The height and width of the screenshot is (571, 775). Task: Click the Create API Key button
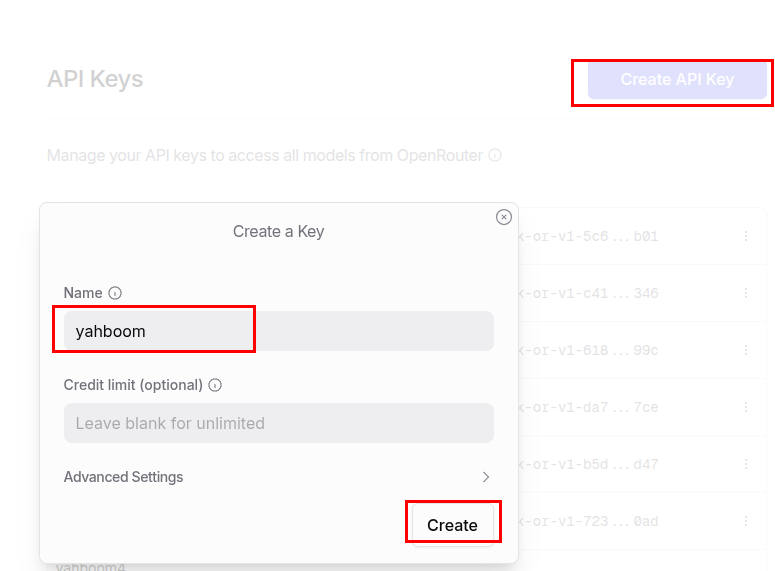click(x=677, y=80)
